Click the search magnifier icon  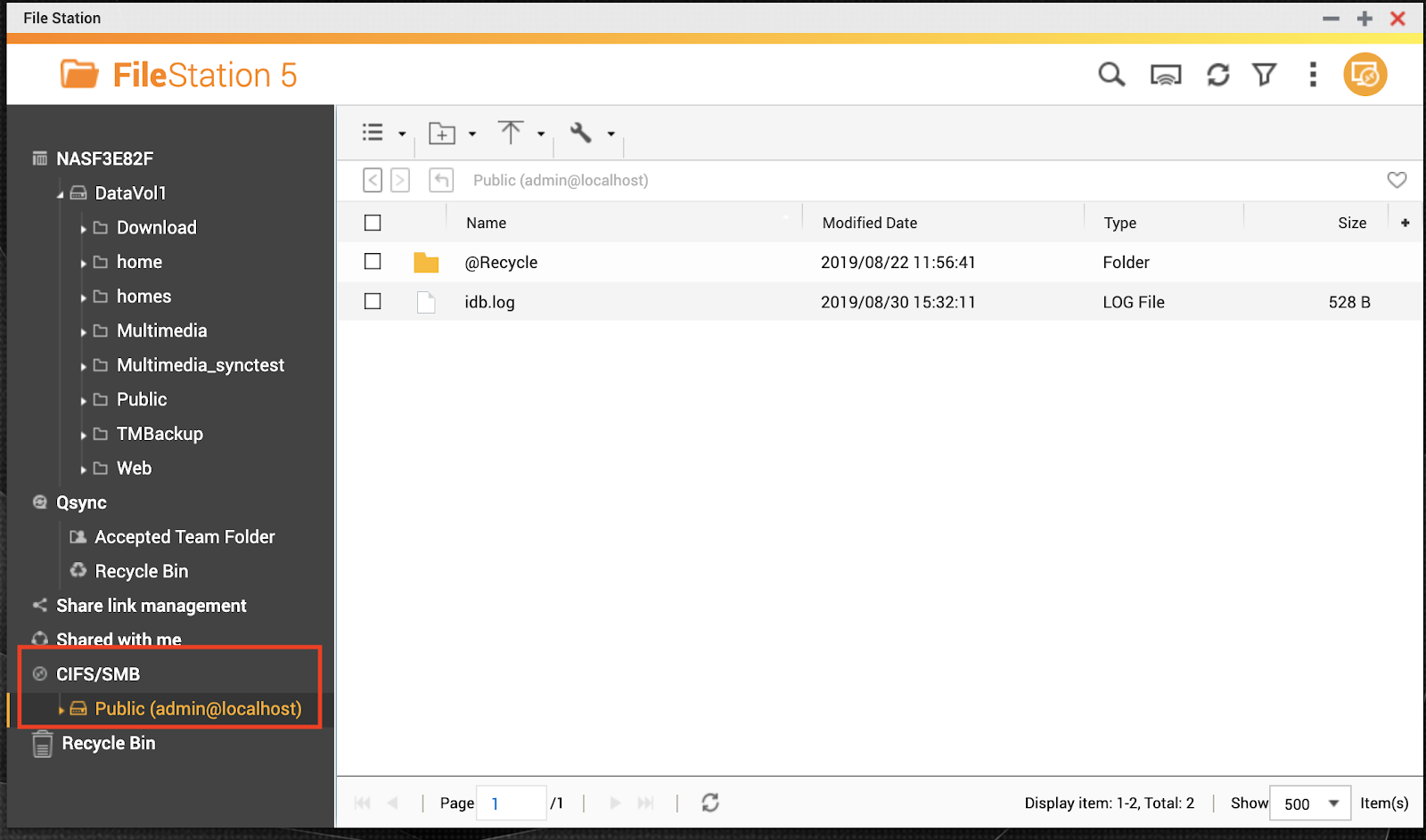(1111, 75)
